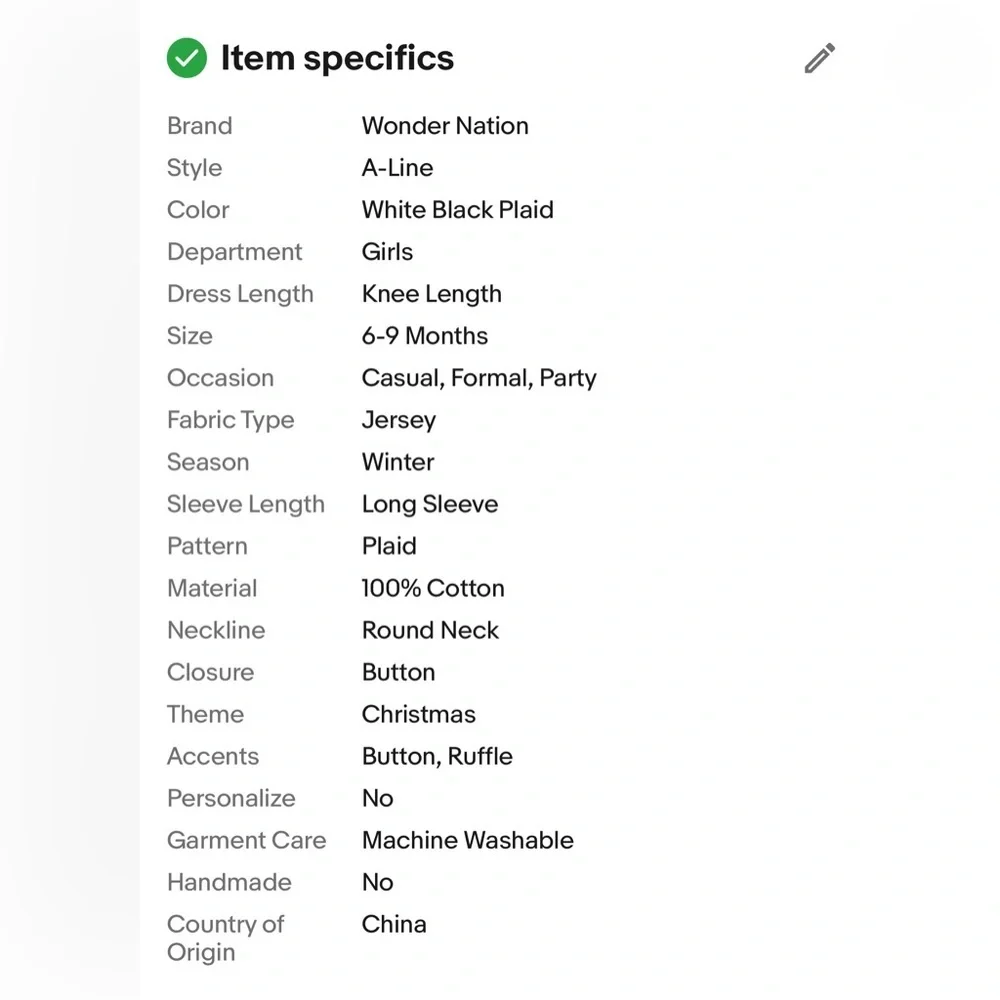Viewport: 1000px width, 1000px height.
Task: Click the A-Line style value
Action: [397, 168]
